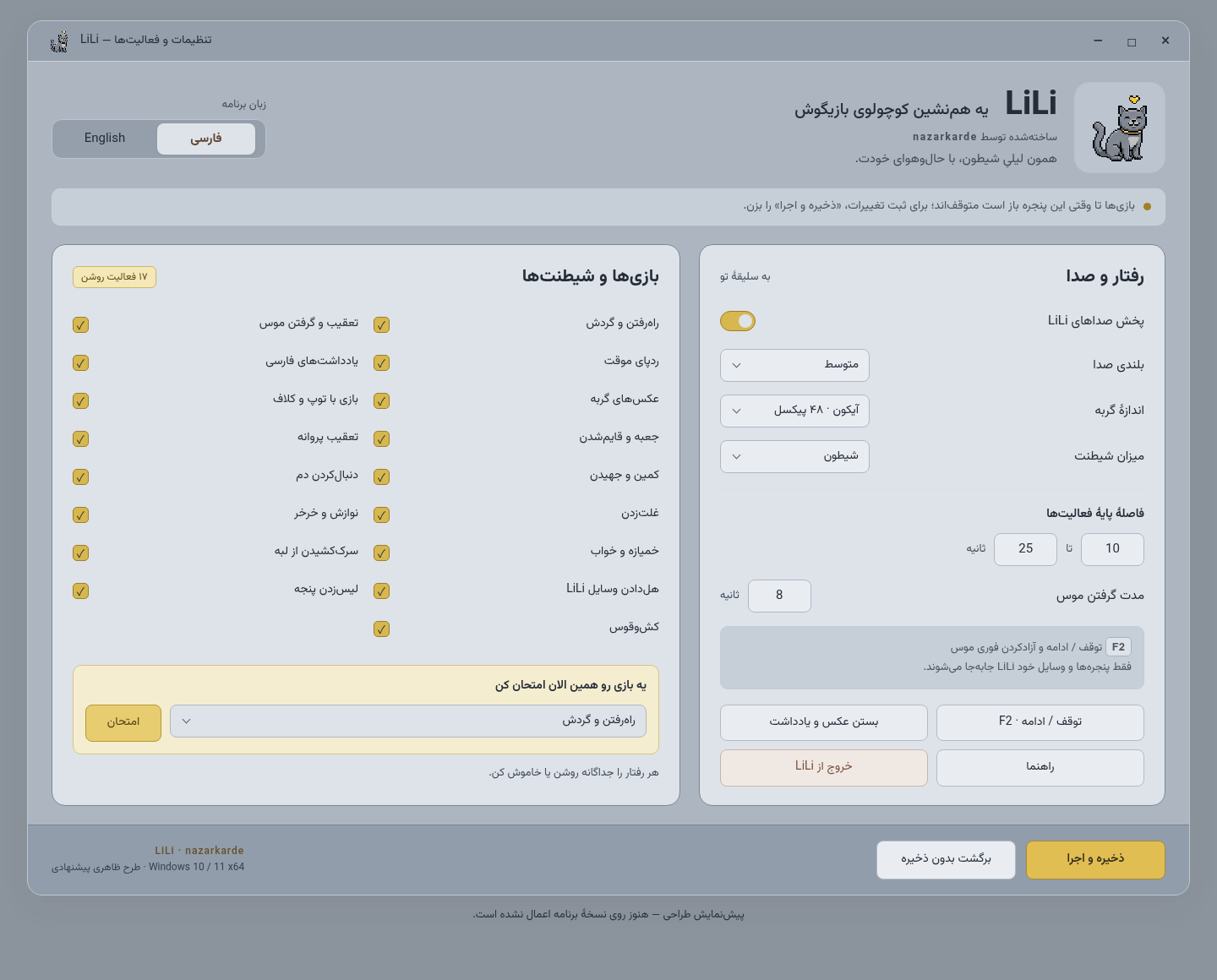Uncheck کش‌وقوس checkbox
The height and width of the screenshot is (980, 1217).
pos(382,629)
